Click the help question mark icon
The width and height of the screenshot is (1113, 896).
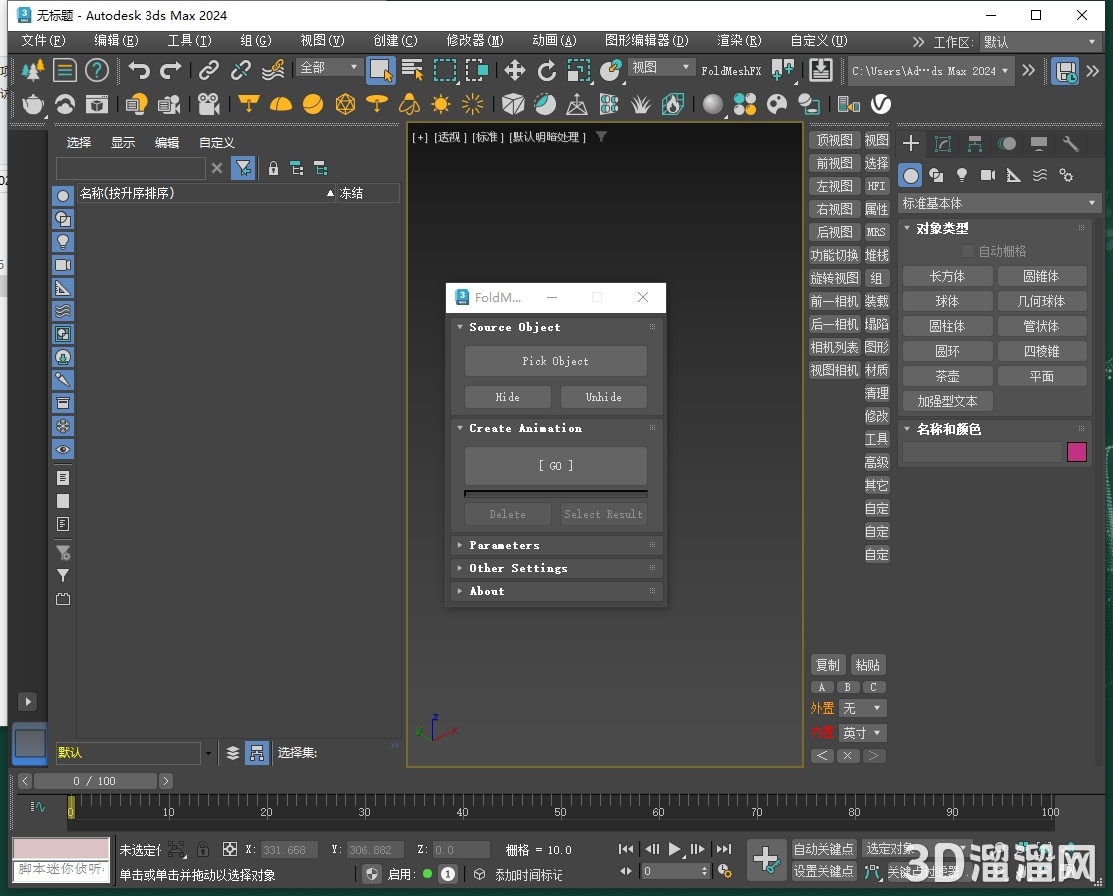pos(97,70)
